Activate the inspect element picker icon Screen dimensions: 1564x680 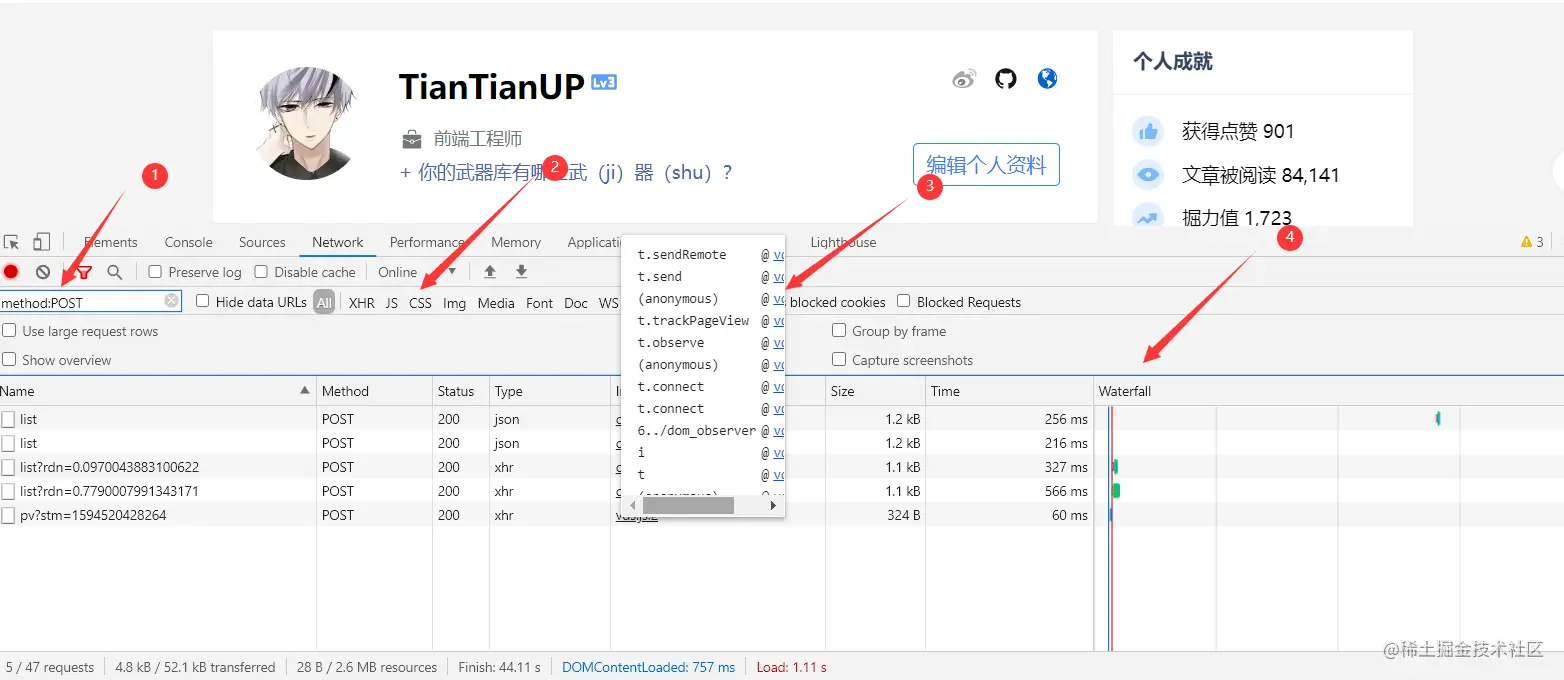(12, 242)
